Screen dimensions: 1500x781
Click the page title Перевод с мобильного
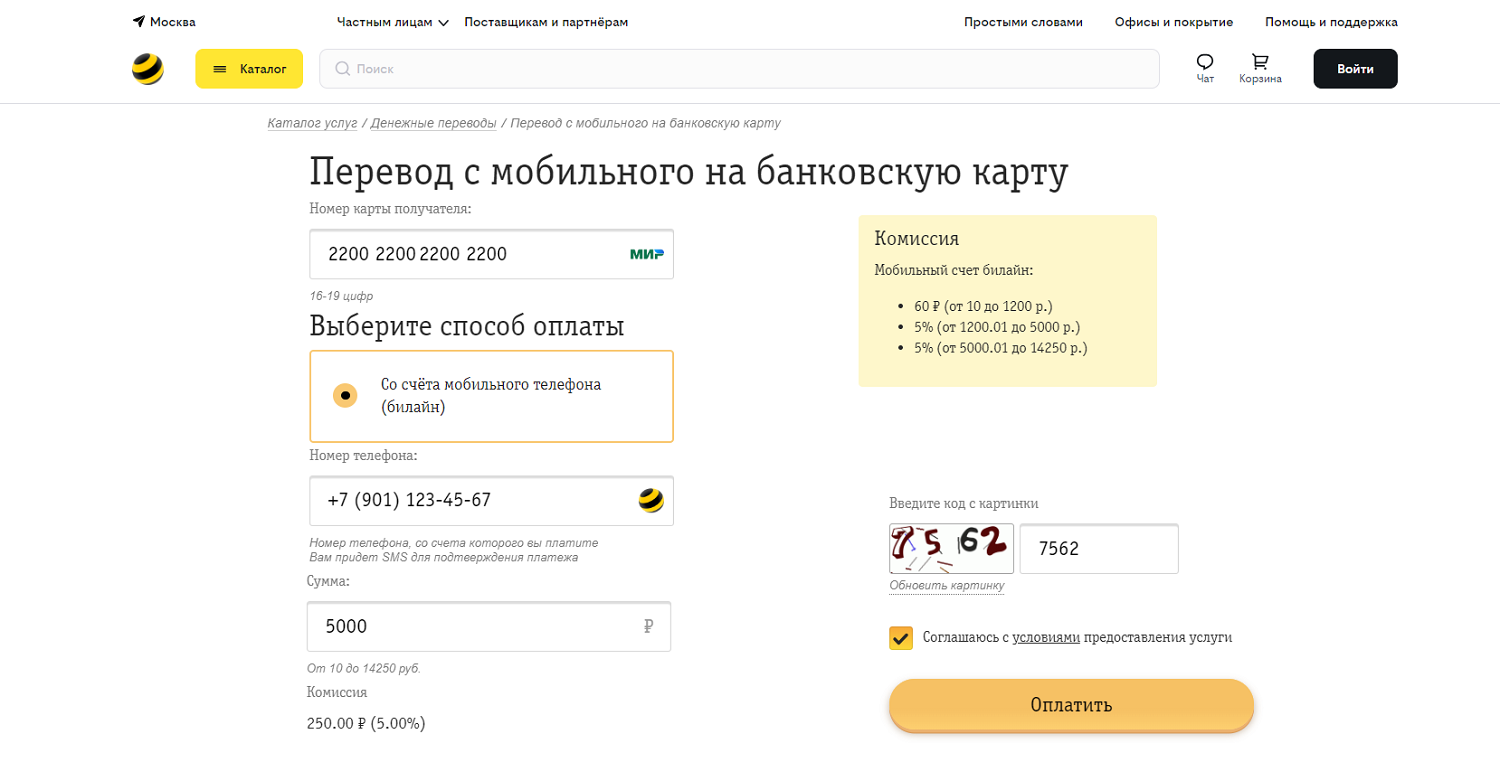pyautogui.click(x=689, y=171)
